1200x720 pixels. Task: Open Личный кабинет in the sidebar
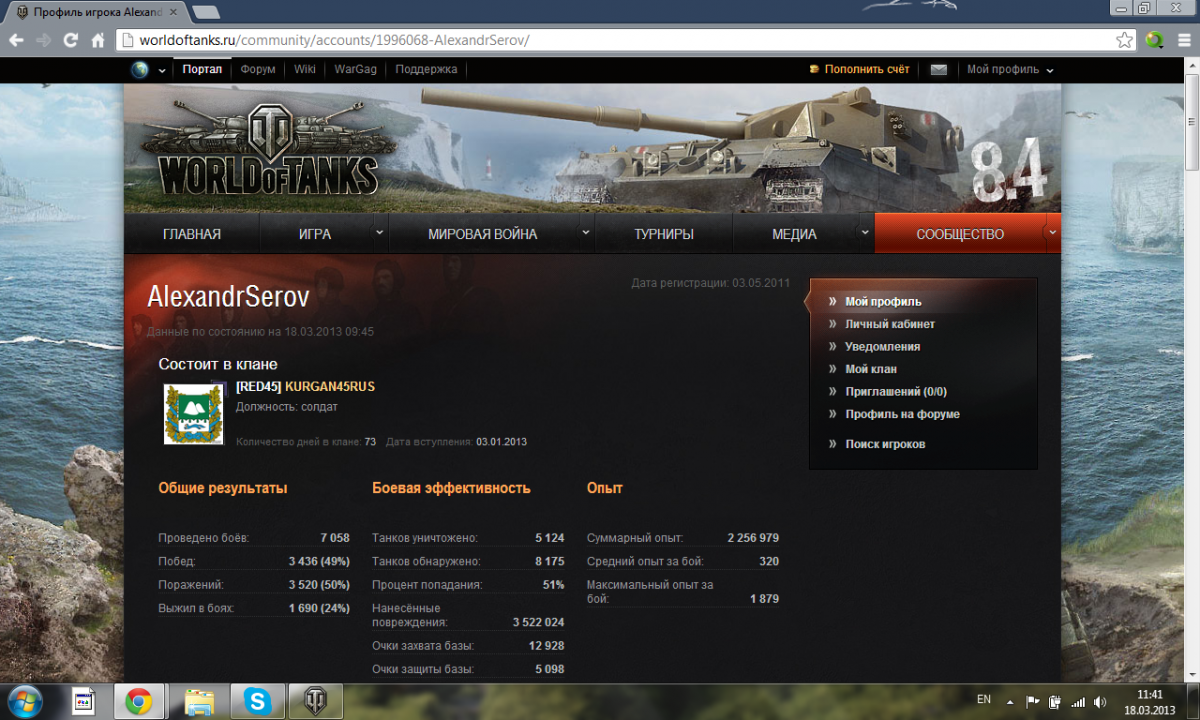pyautogui.click(x=890, y=324)
